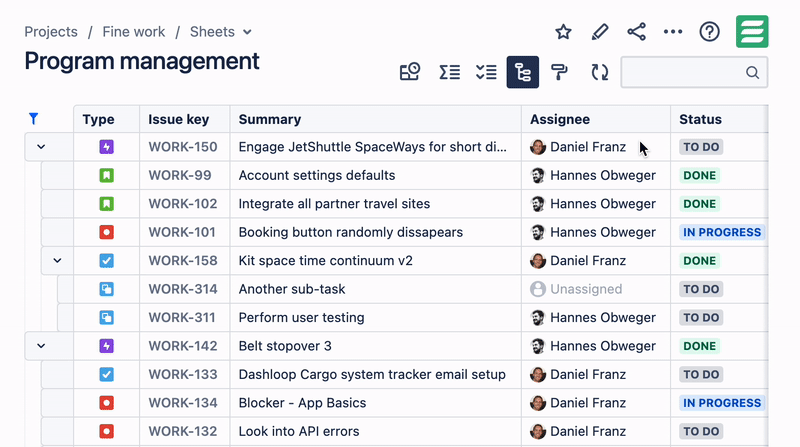
Task: Select summary "Kit space time continuum v2"
Action: [x=326, y=261]
